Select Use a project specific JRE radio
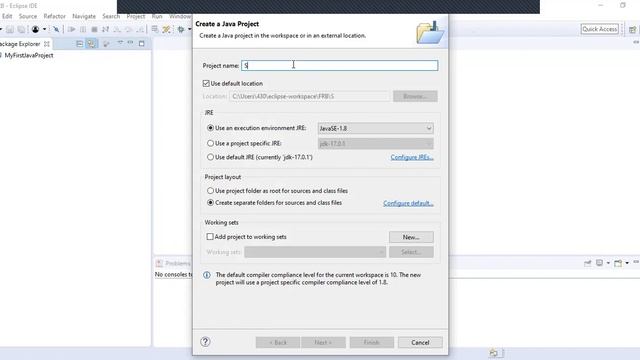 point(210,143)
